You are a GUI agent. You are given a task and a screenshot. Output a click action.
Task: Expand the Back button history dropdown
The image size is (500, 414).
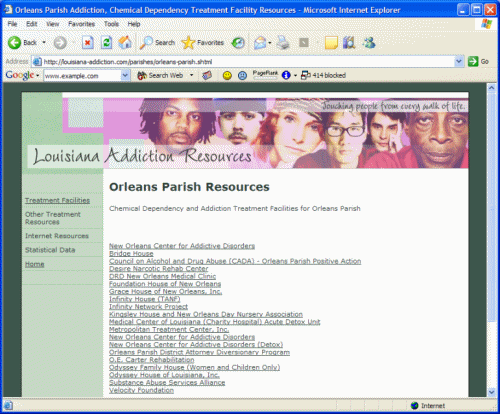(44, 43)
